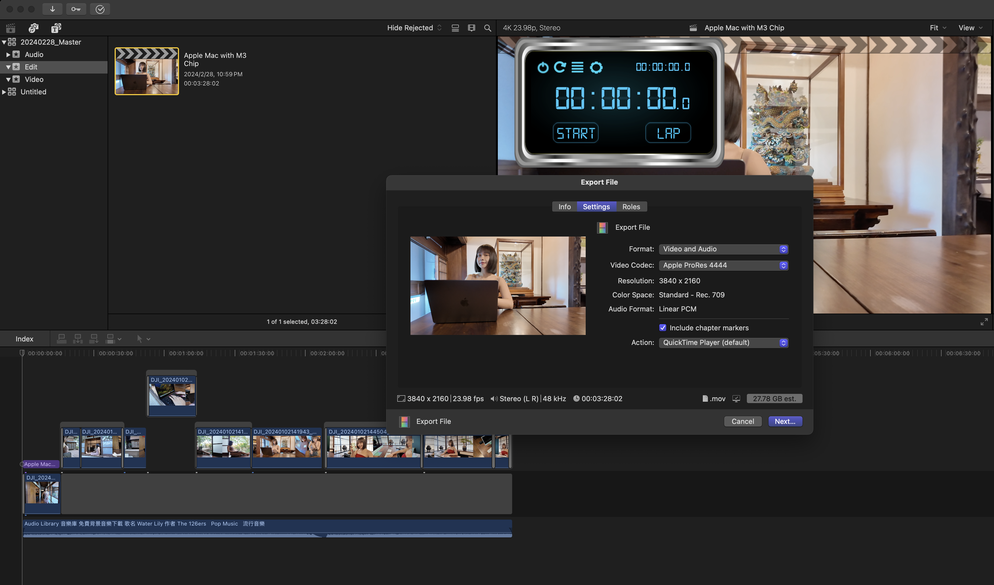Click the Untitled library grid icon
The image size is (994, 585).
click(x=12, y=92)
